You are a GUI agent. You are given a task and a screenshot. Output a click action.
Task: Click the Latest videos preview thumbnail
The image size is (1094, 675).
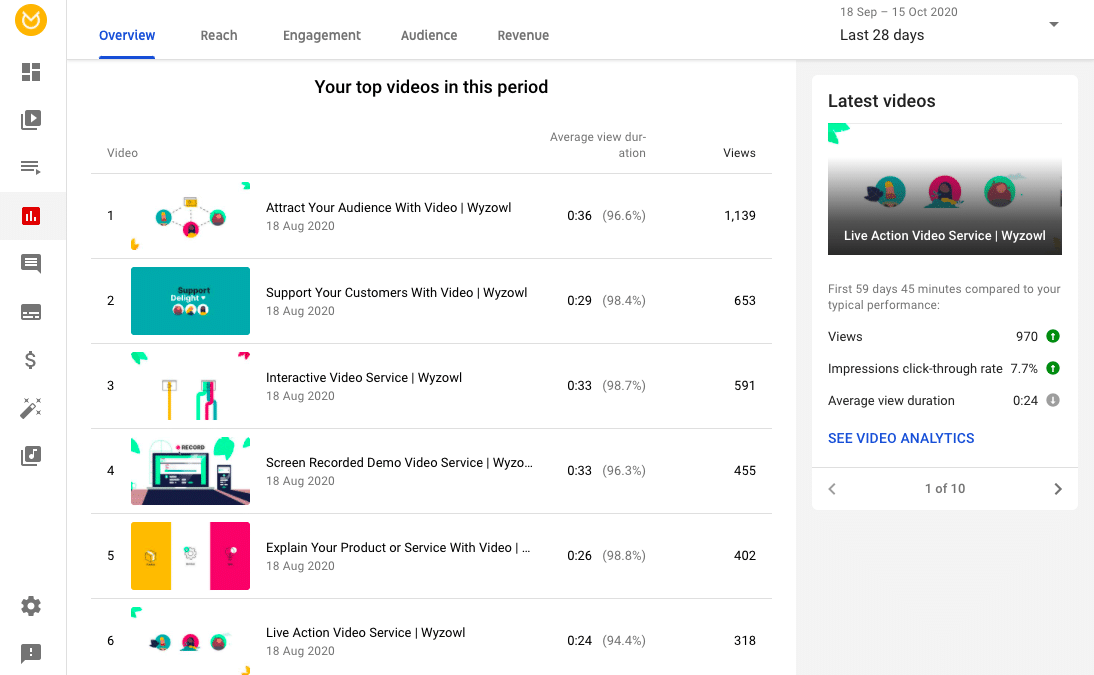[x=945, y=189]
